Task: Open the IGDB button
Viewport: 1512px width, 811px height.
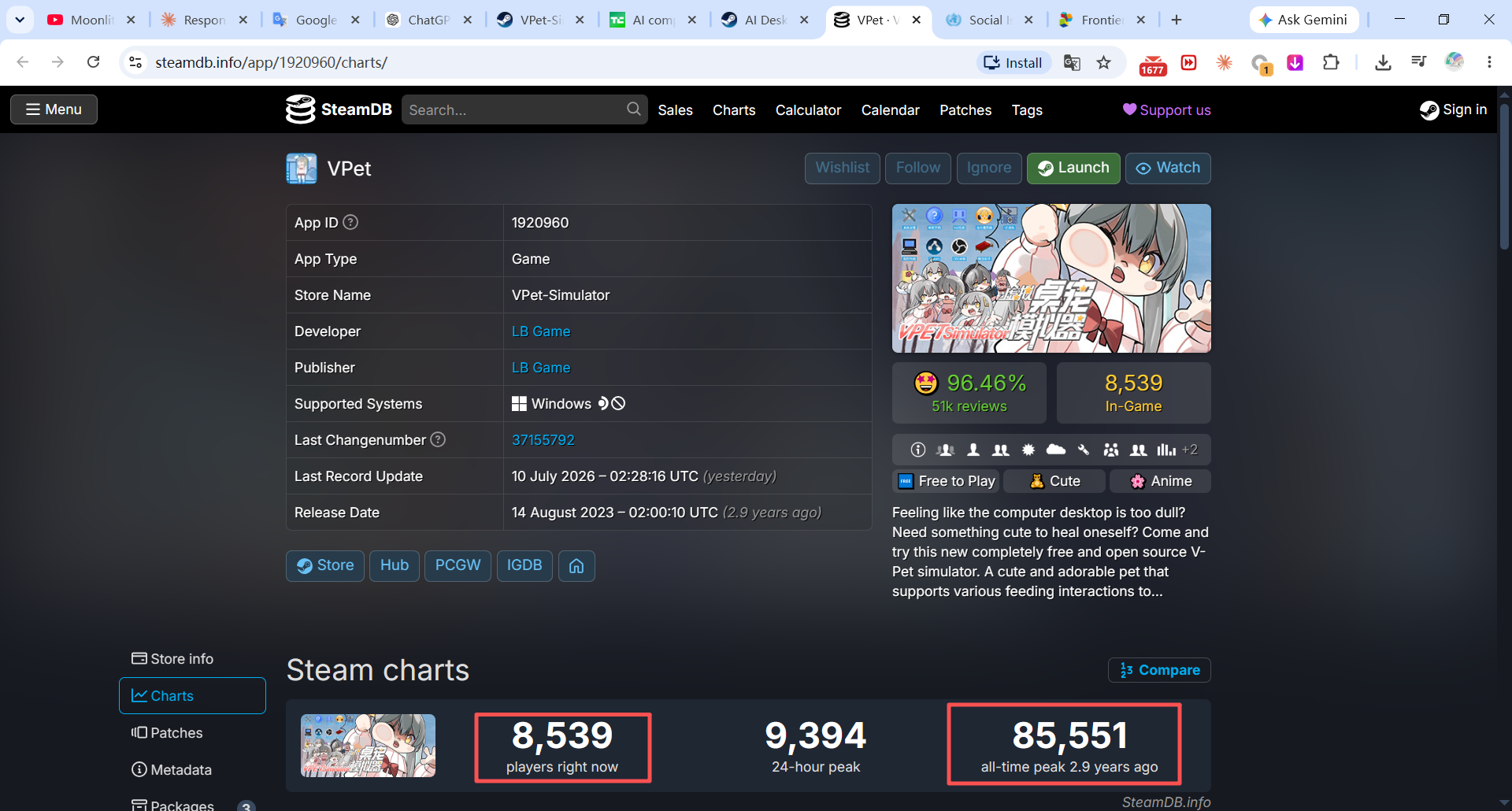Action: (x=524, y=565)
